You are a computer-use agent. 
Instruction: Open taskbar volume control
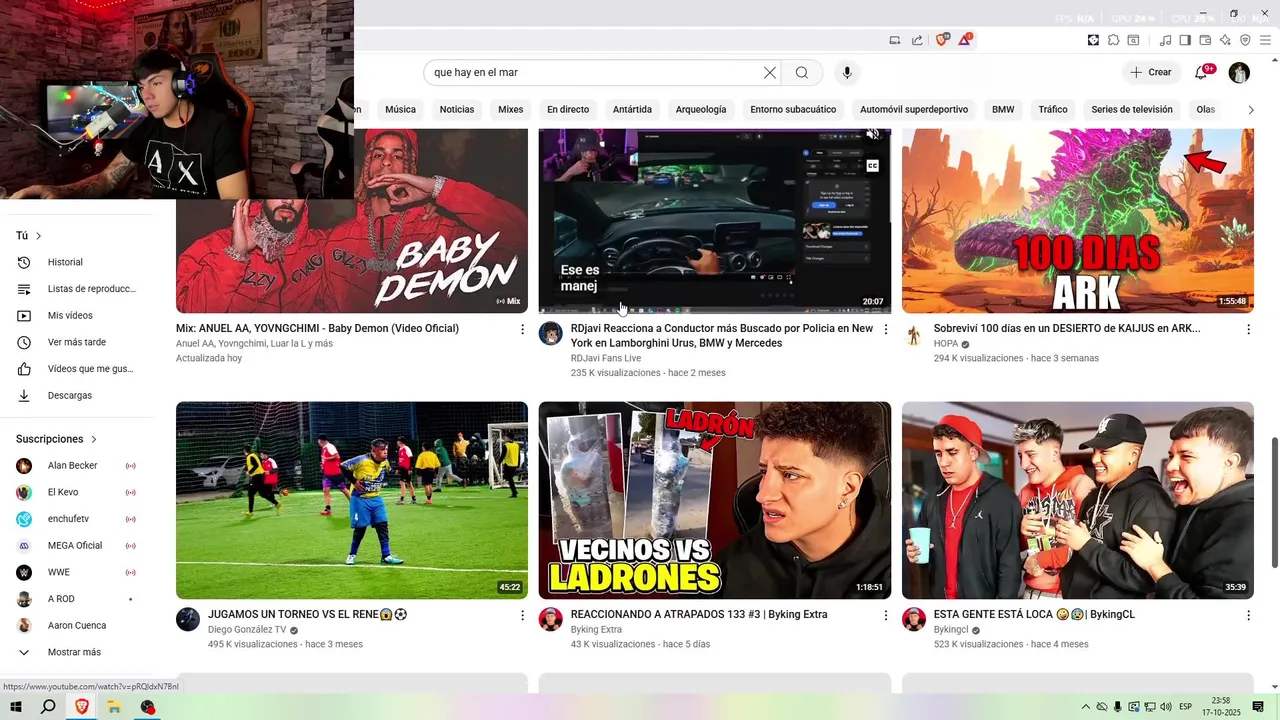1166,707
